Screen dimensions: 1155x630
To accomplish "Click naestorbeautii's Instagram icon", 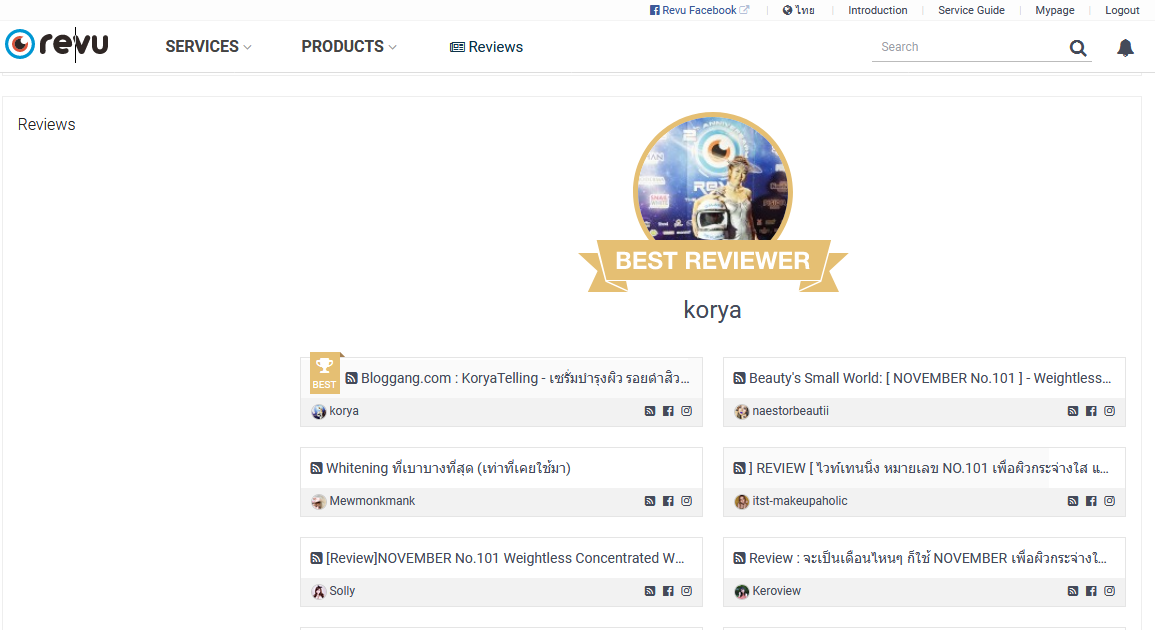I will tap(1109, 411).
